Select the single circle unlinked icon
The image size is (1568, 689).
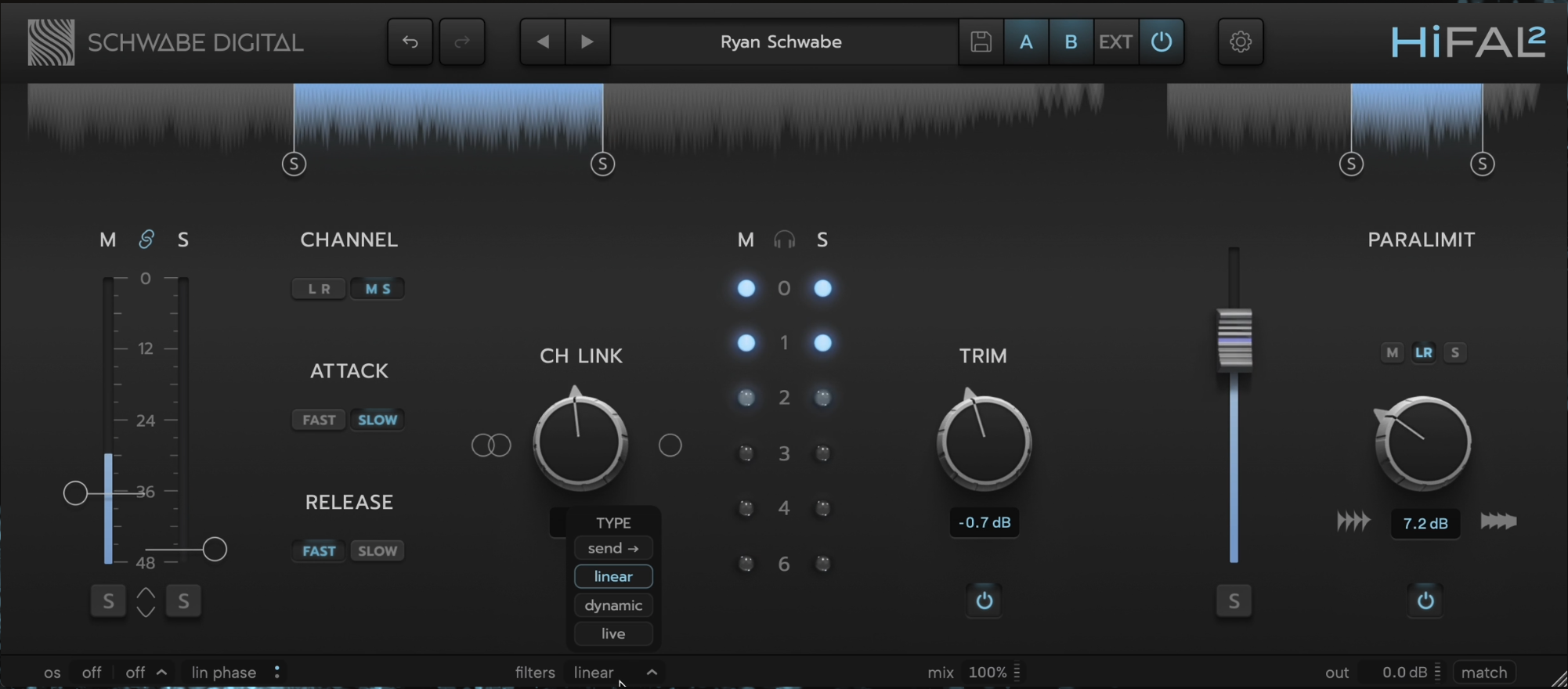pos(670,446)
